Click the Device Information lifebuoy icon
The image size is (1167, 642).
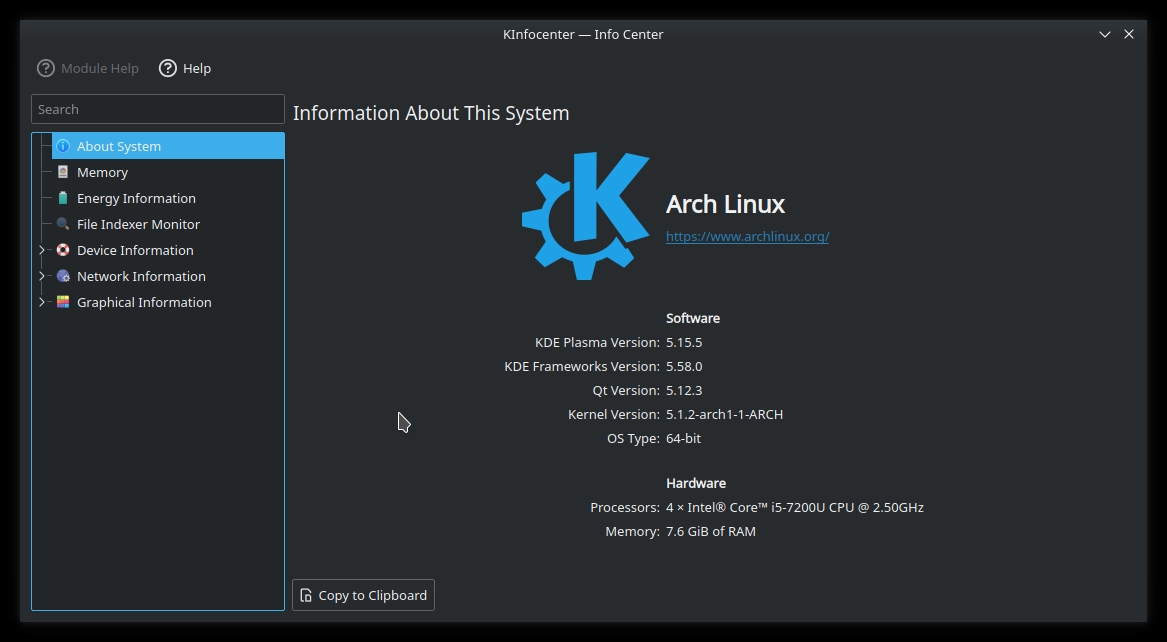(63, 250)
